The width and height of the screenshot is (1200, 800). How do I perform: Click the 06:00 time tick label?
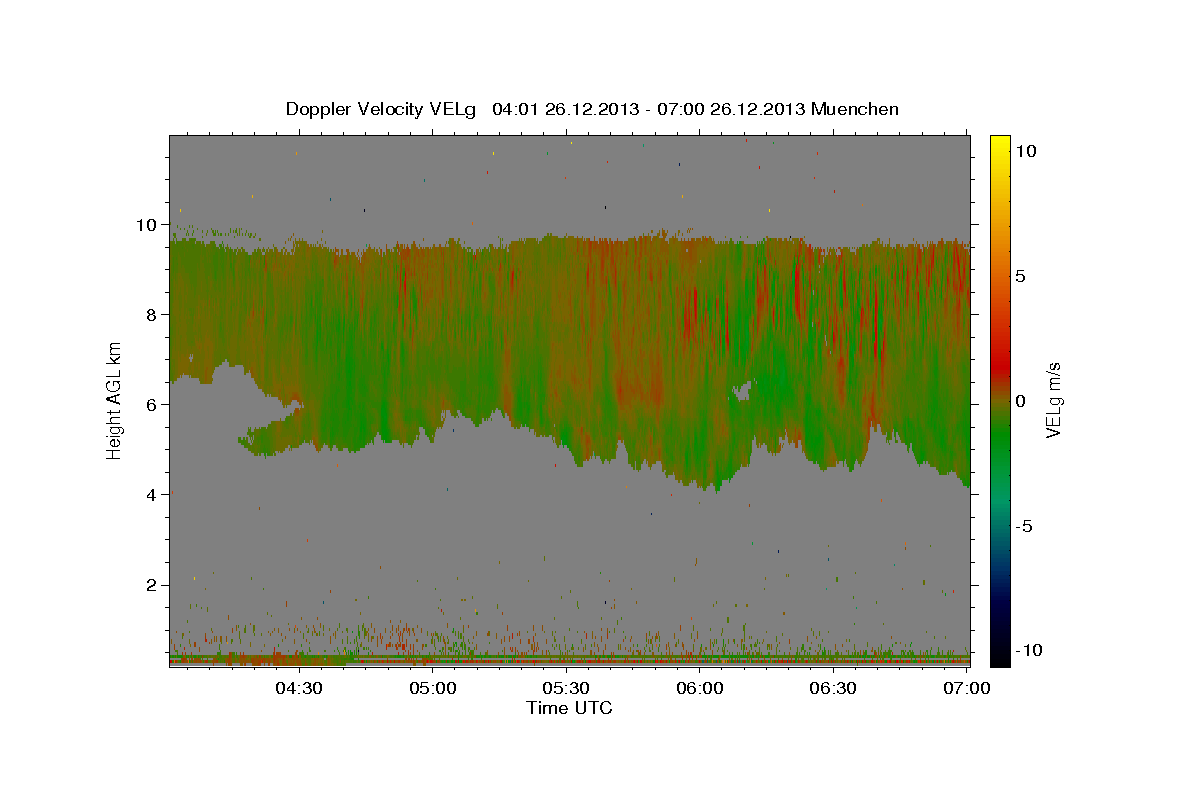[x=699, y=688]
